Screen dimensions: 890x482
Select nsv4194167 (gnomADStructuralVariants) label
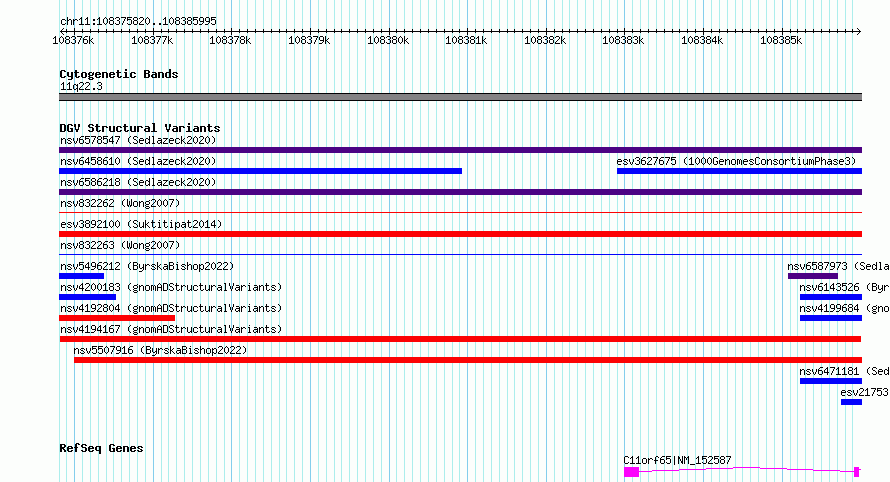tap(171, 329)
